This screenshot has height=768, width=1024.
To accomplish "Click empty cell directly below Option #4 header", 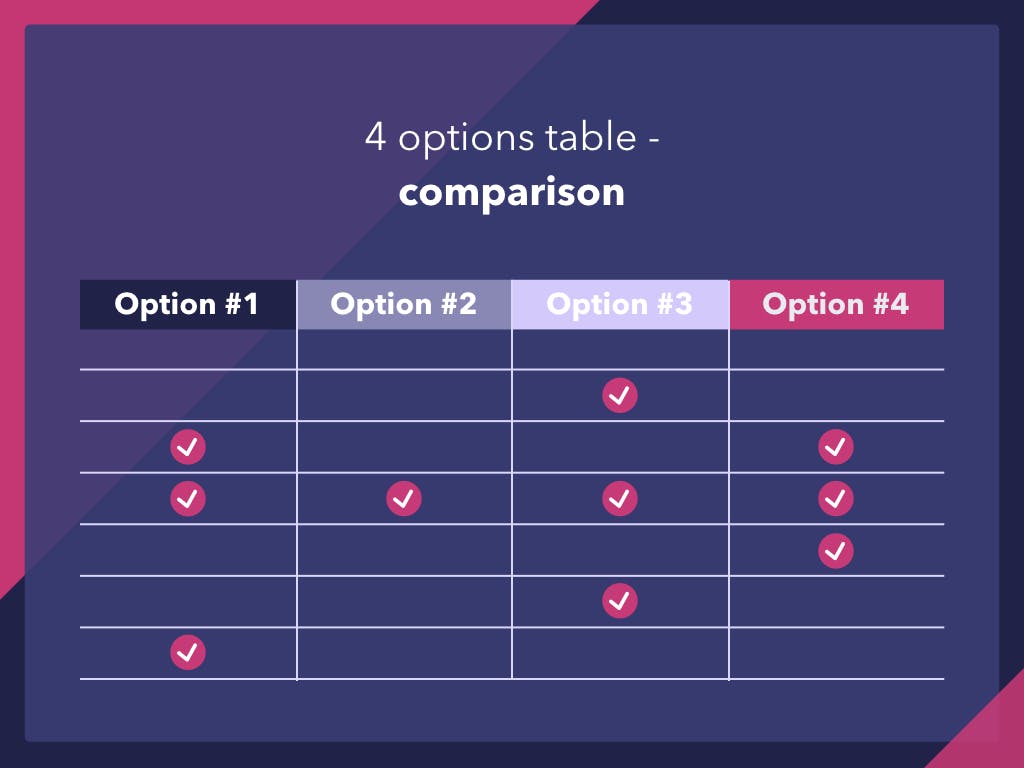I will (836, 350).
